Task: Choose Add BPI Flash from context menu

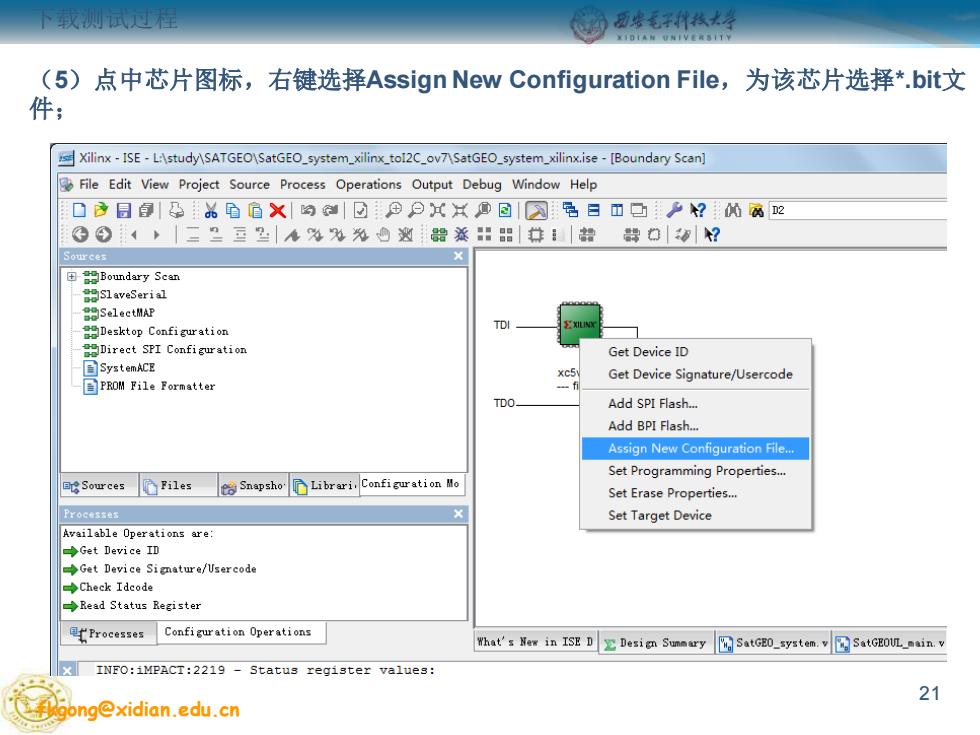Action: point(695,426)
